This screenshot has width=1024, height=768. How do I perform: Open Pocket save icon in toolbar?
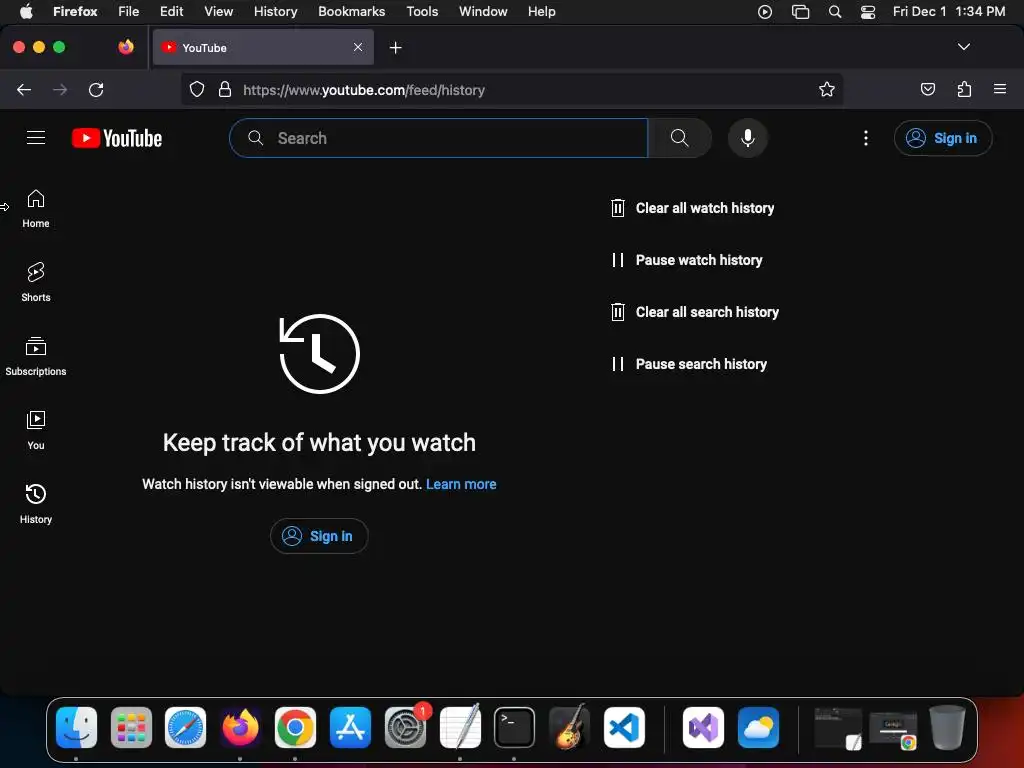[927, 89]
